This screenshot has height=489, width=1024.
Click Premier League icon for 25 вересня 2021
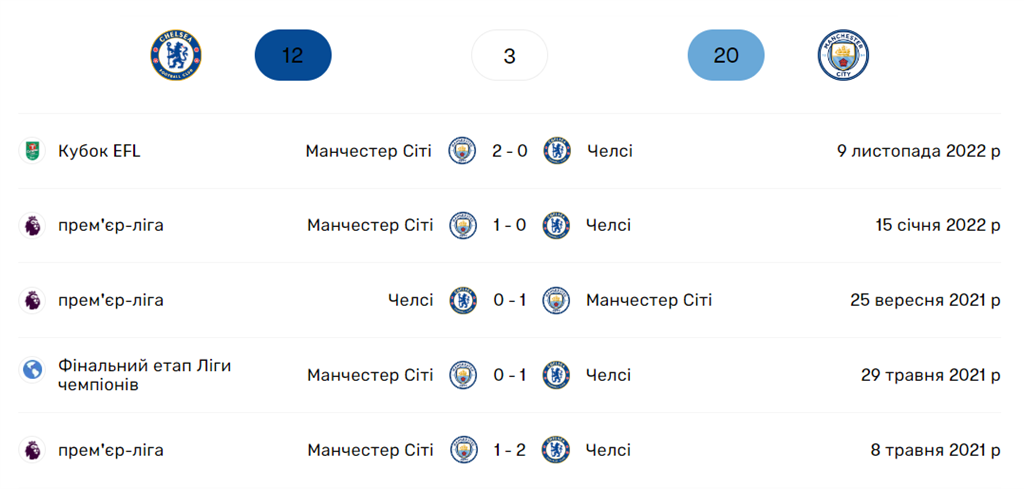pyautogui.click(x=33, y=300)
